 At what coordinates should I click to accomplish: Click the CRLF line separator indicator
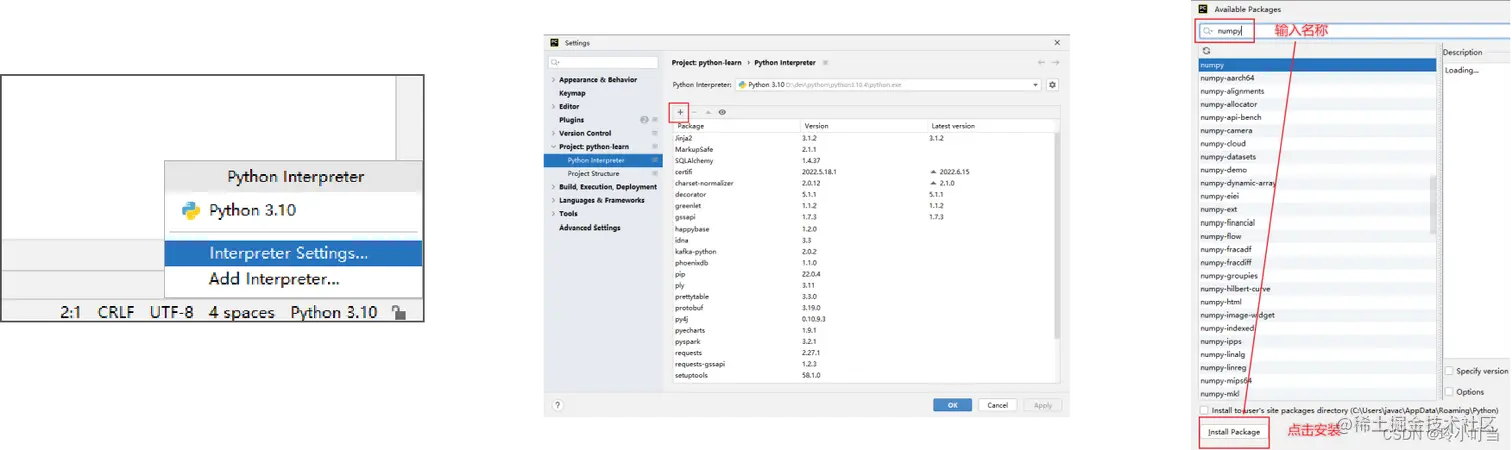pyautogui.click(x=116, y=312)
